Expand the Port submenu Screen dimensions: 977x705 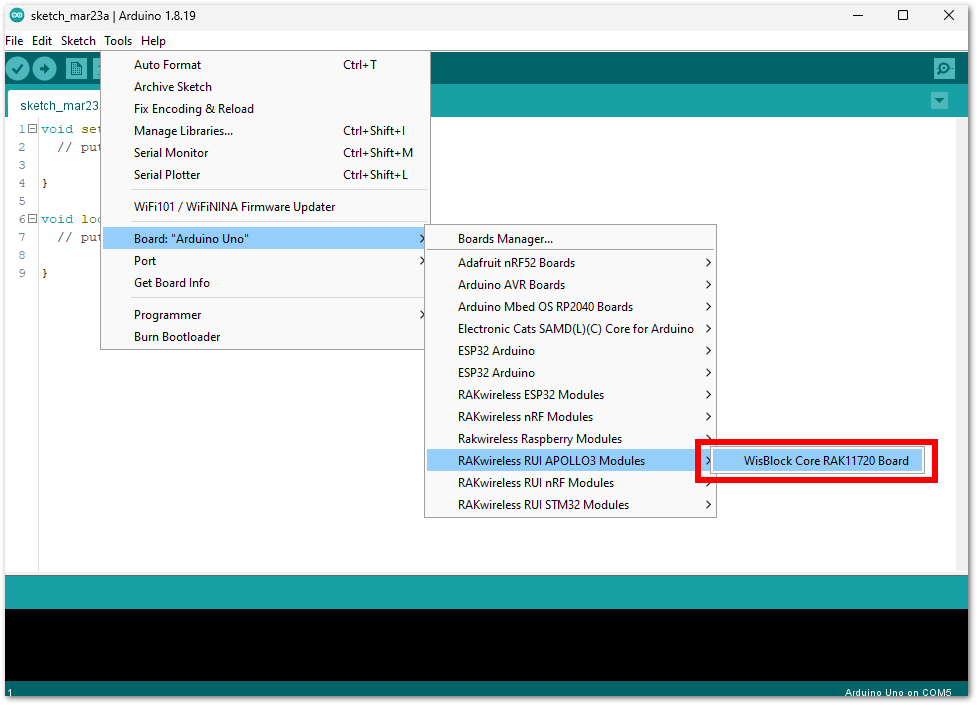click(265, 261)
